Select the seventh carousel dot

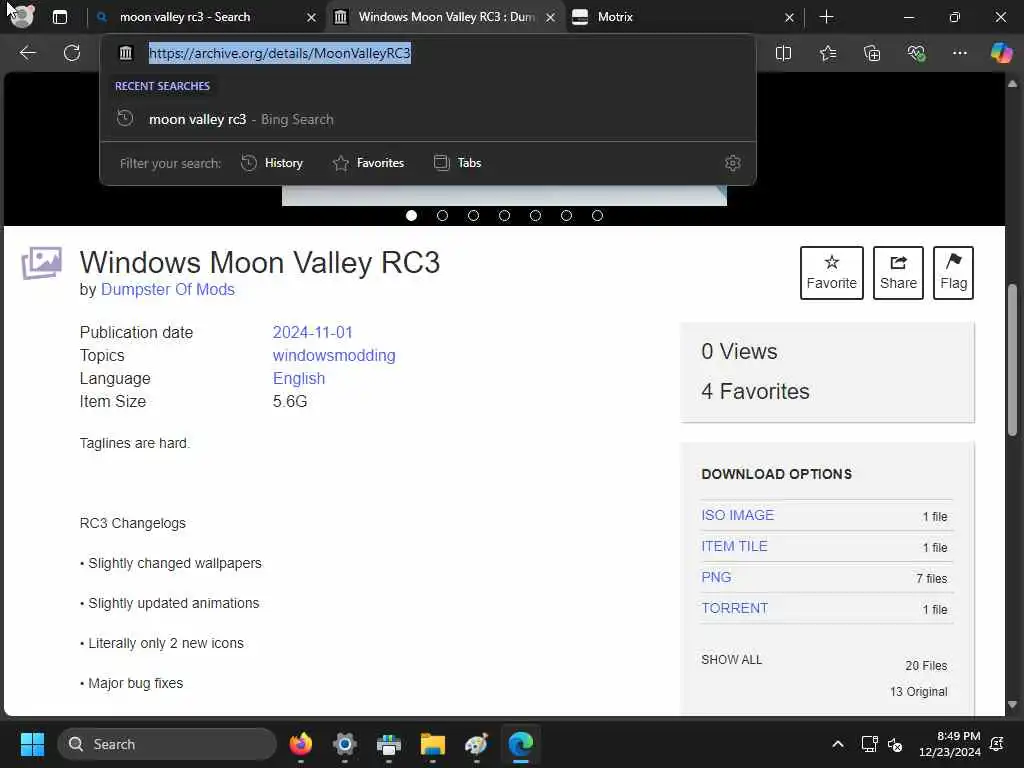[597, 216]
